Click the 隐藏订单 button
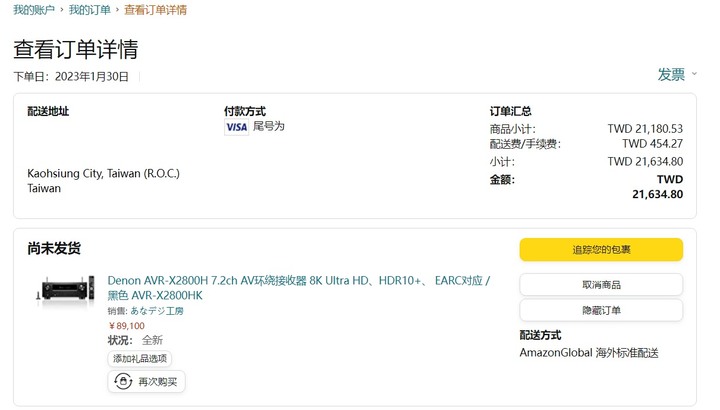Viewport: 720px width, 410px height. [601, 310]
